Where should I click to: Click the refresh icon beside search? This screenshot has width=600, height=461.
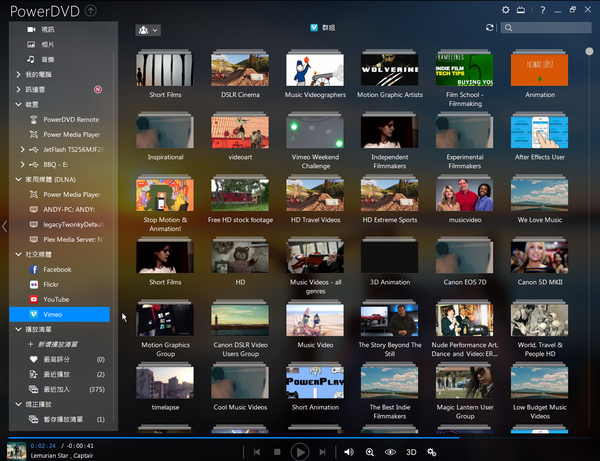pos(490,28)
